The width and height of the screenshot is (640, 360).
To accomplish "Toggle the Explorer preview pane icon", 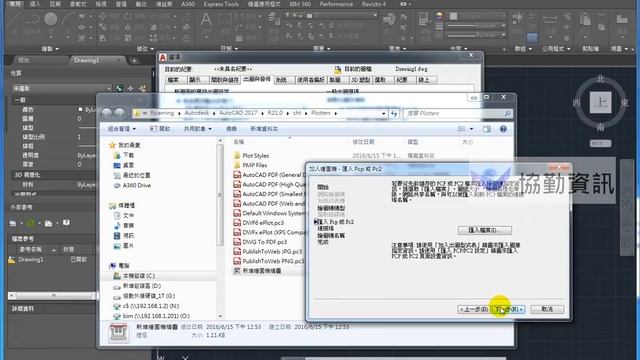I will [487, 129].
